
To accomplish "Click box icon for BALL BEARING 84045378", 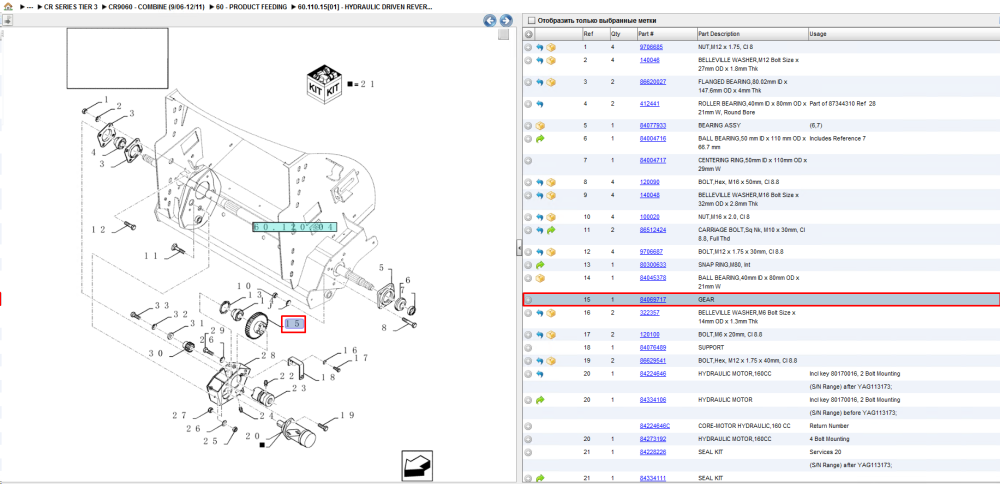I will (x=540, y=278).
